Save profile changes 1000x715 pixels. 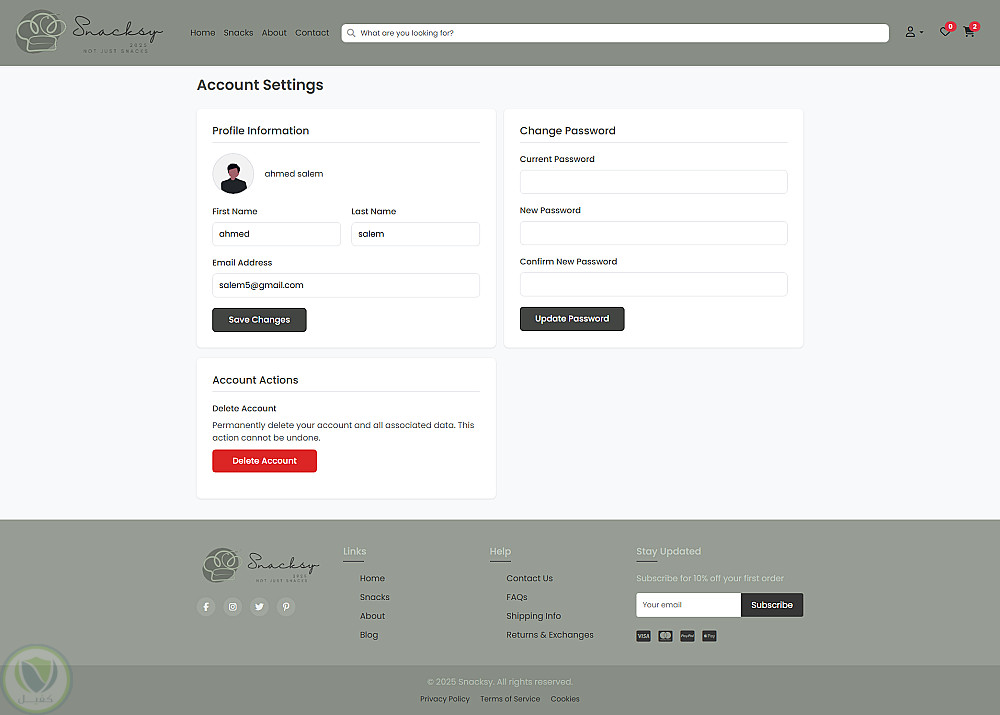[259, 320]
